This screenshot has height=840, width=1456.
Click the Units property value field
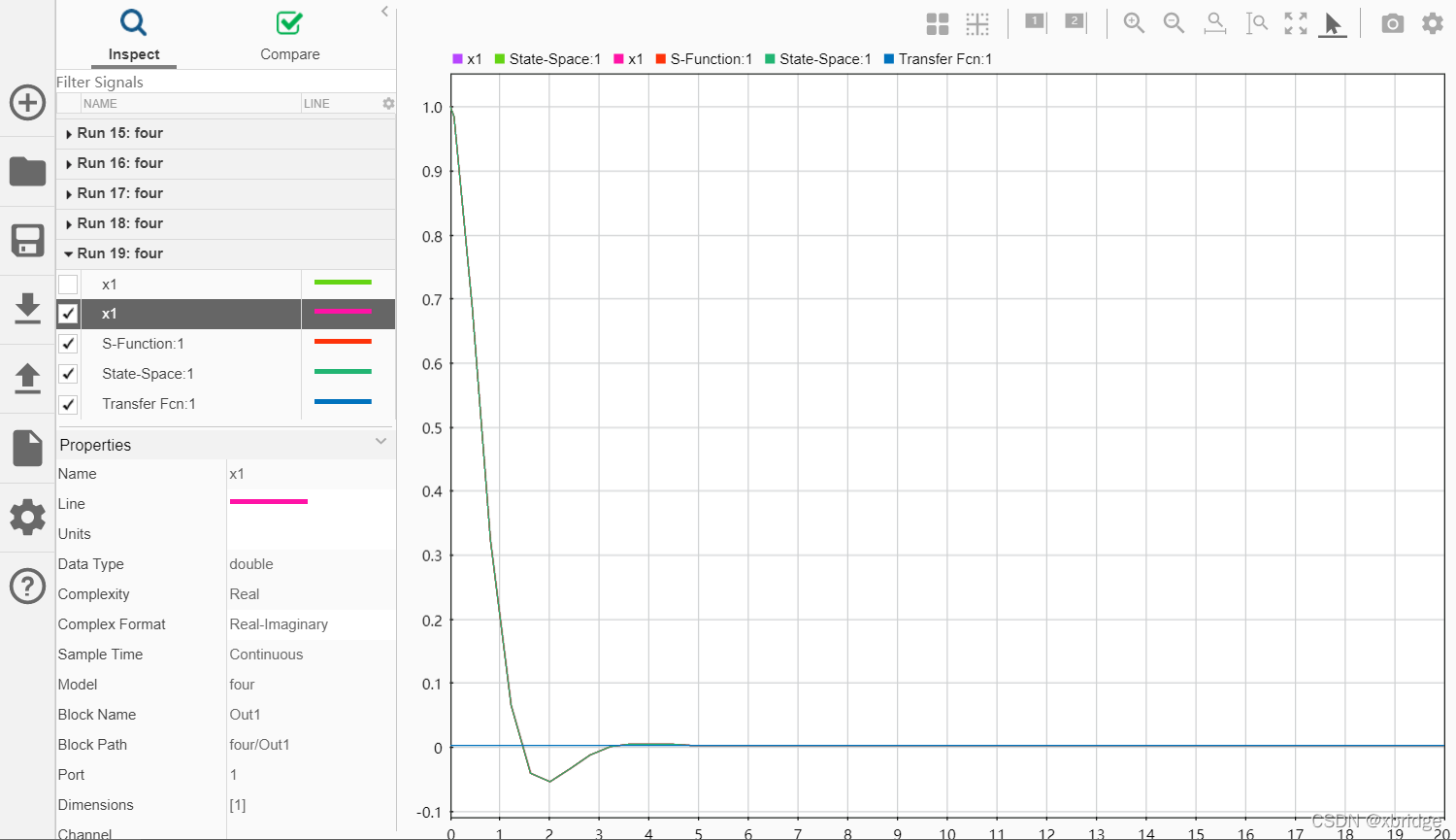pyautogui.click(x=311, y=534)
